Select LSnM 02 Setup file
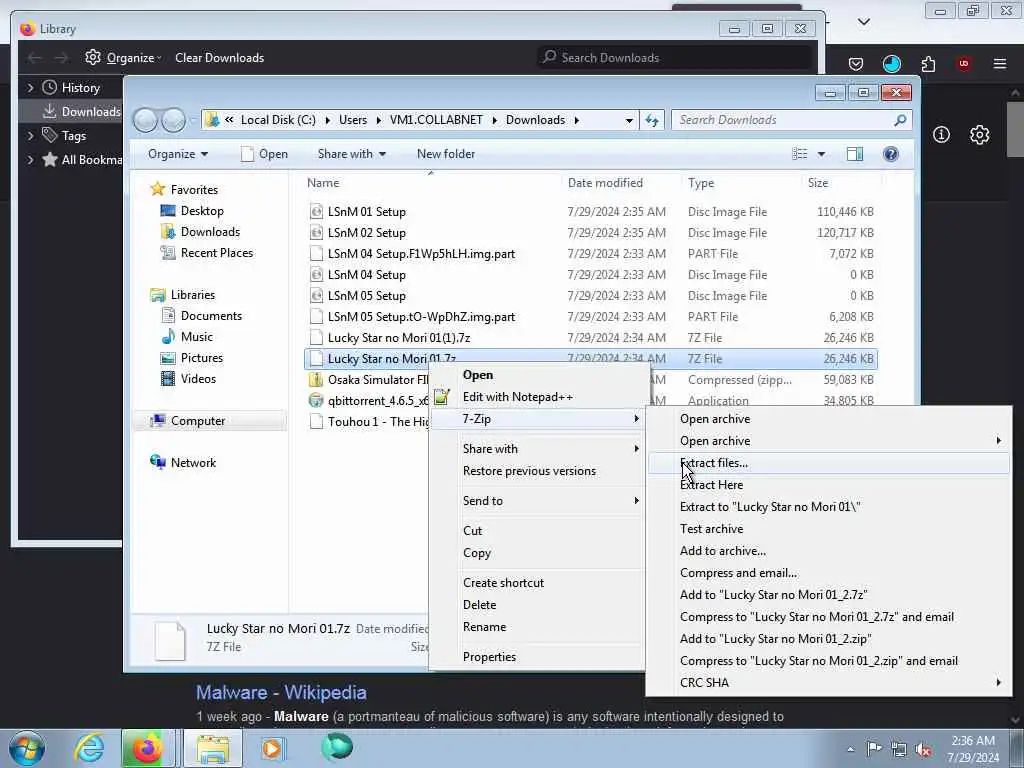1024x768 pixels. click(x=366, y=232)
